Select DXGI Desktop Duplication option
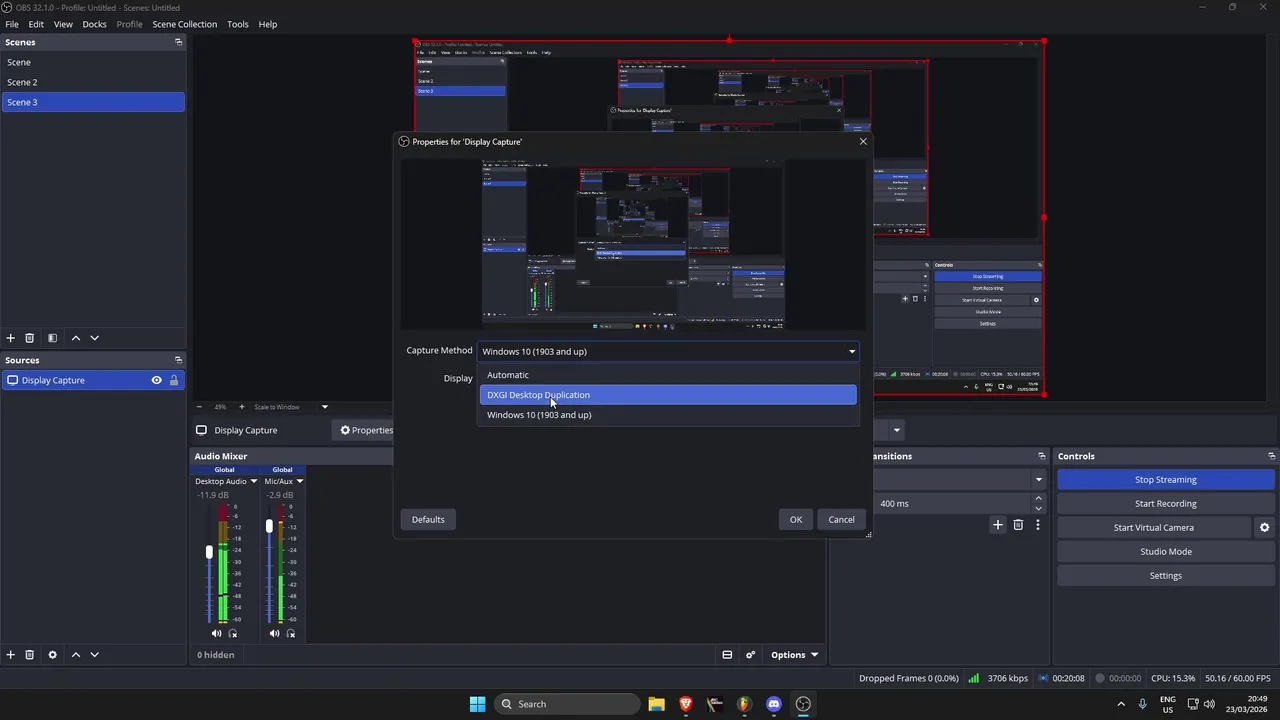The height and width of the screenshot is (720, 1280). pos(668,395)
